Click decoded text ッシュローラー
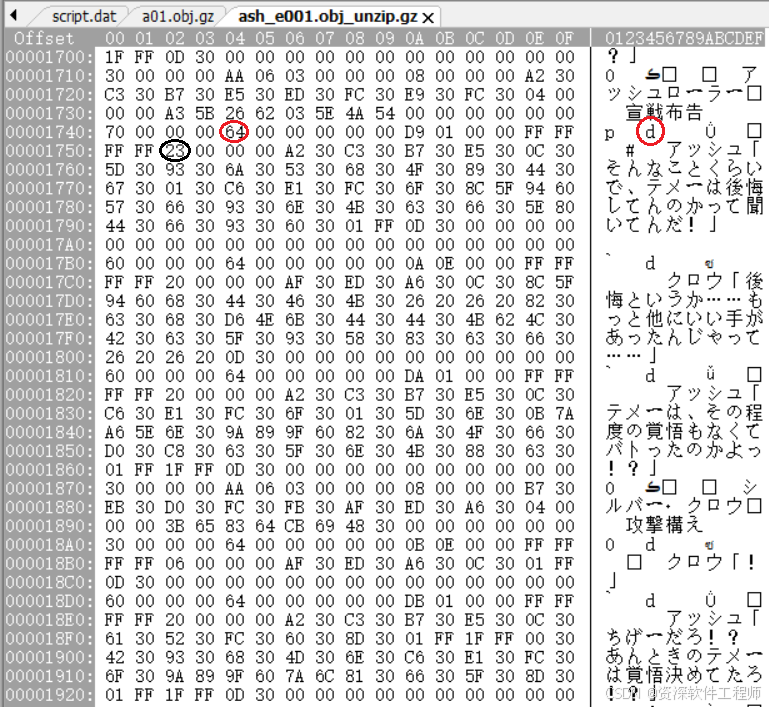The width and height of the screenshot is (769, 707). coord(675,94)
